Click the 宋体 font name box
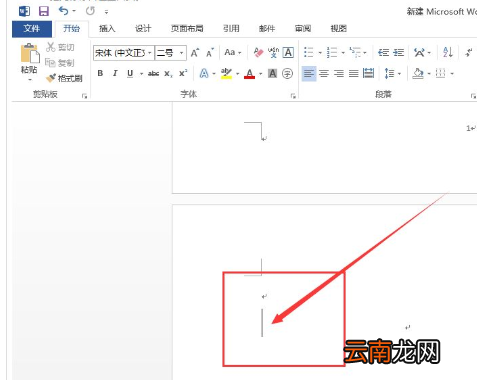The image size is (477, 380). (120, 53)
